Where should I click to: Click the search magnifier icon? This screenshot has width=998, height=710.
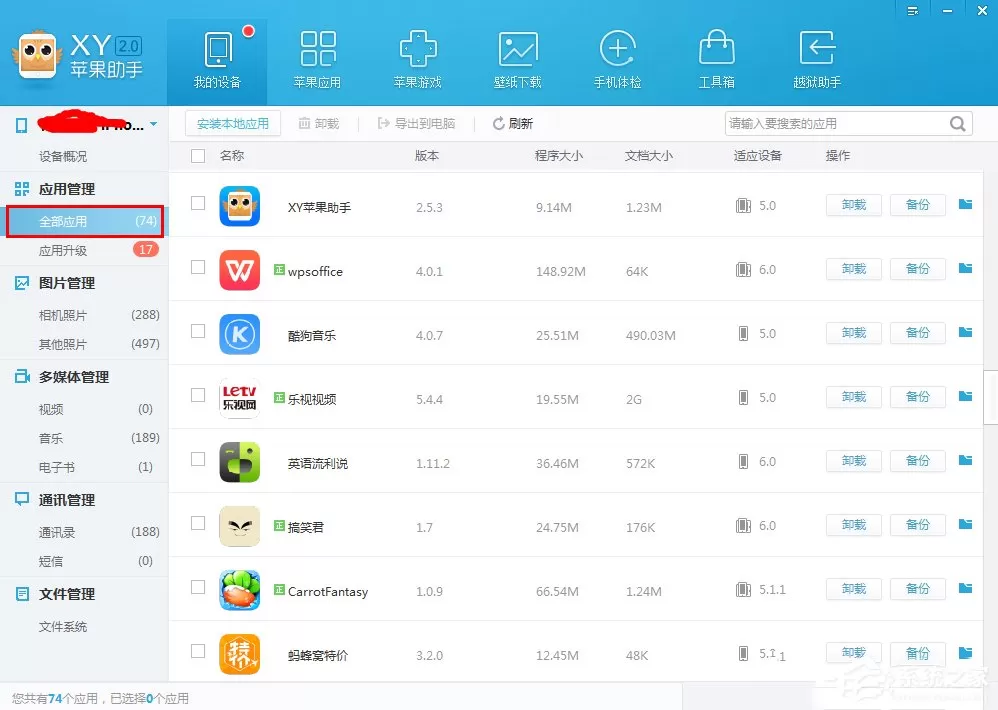pyautogui.click(x=957, y=123)
